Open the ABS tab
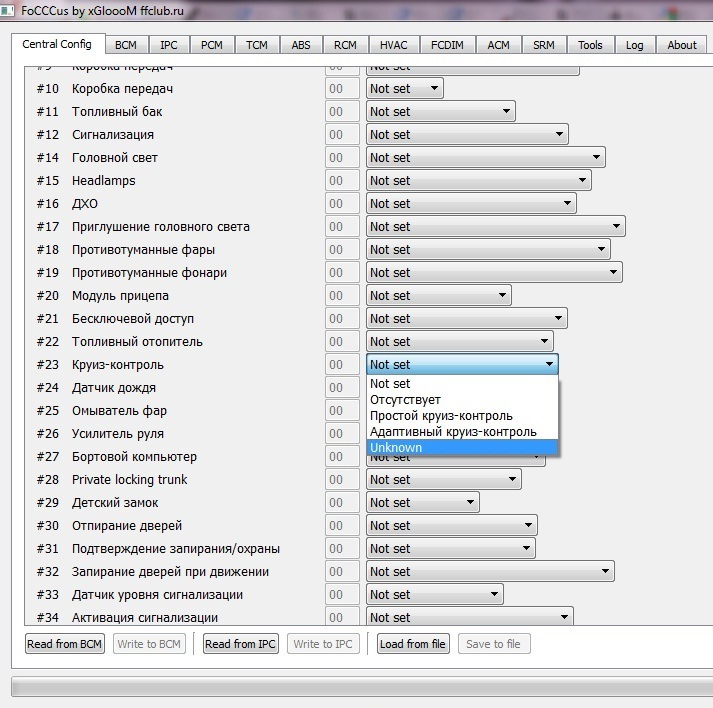 (x=301, y=45)
